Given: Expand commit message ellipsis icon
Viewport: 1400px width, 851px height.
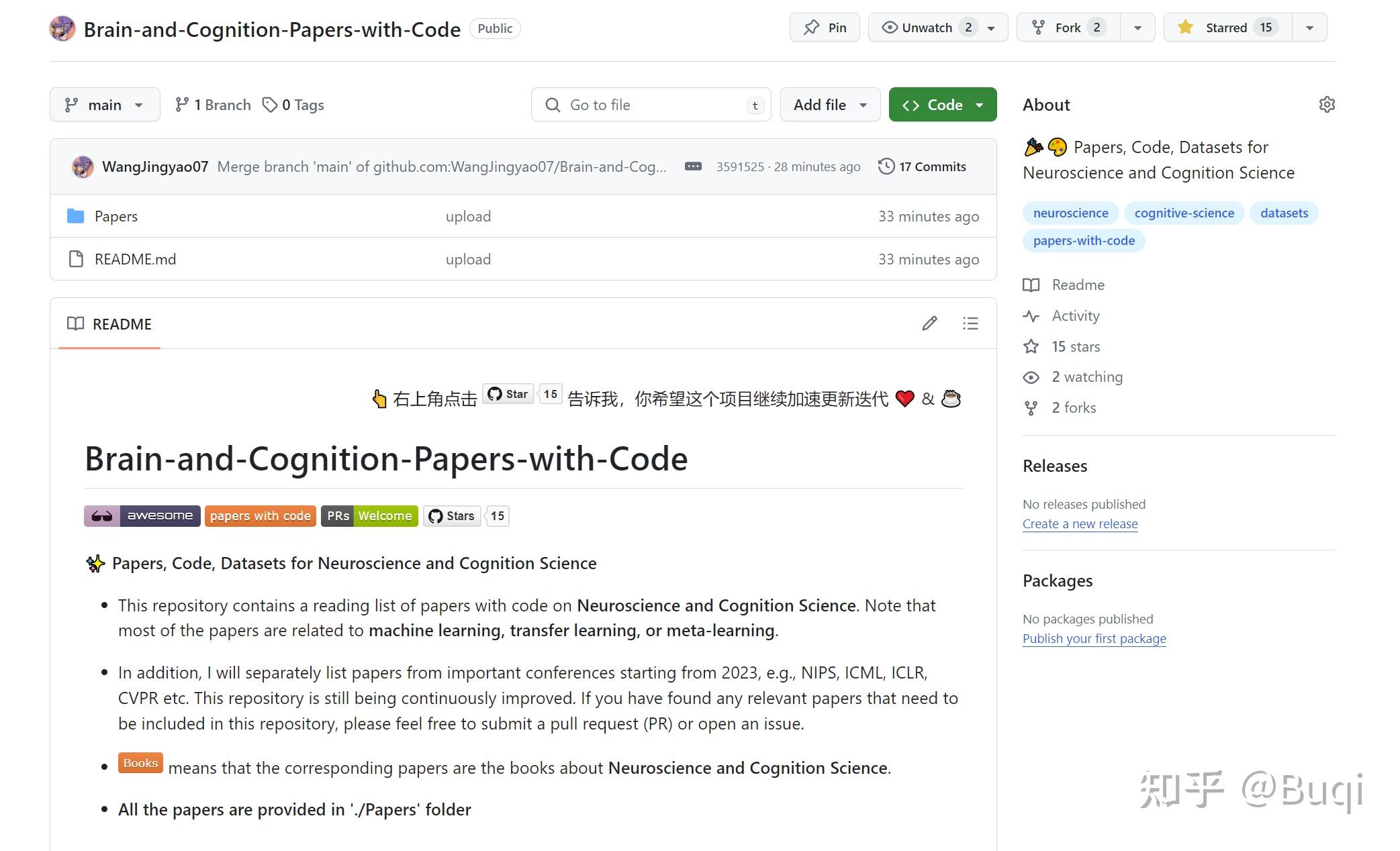Looking at the screenshot, I should (x=693, y=166).
